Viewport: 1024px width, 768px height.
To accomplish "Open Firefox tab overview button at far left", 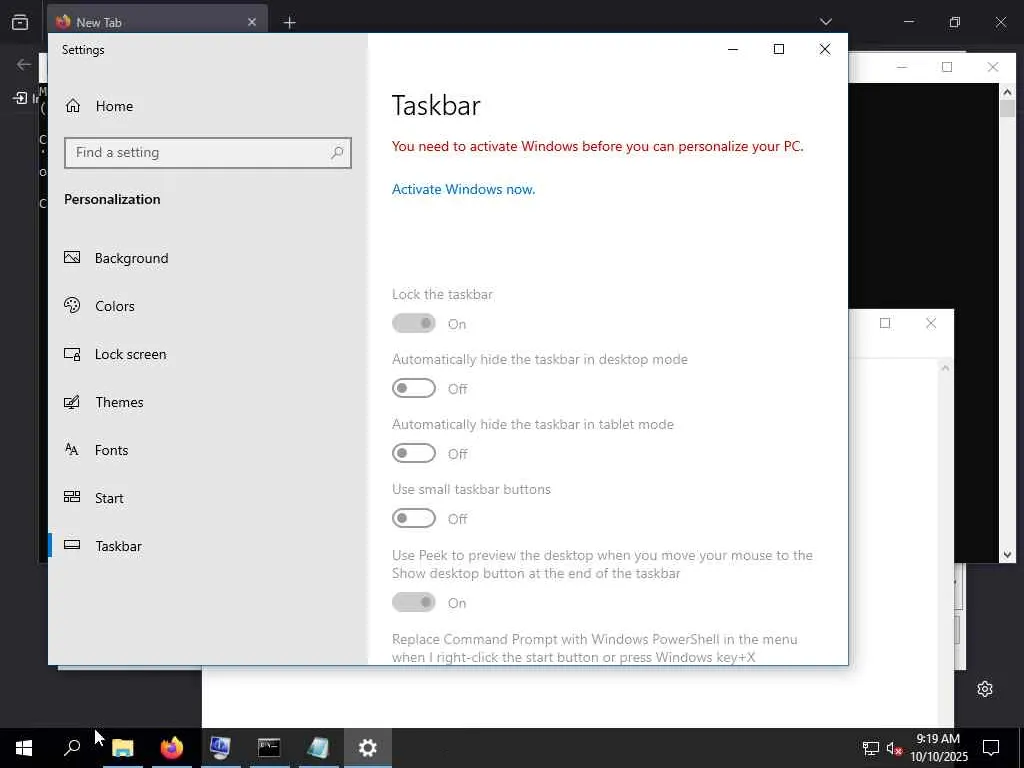I will click(x=20, y=22).
